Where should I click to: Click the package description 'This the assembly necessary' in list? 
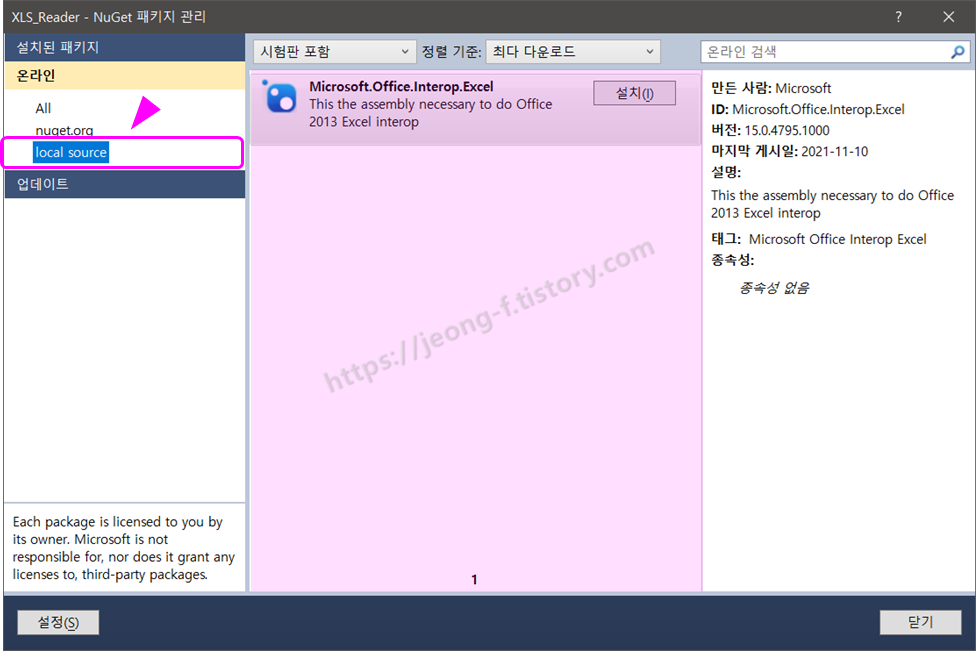pos(431,113)
